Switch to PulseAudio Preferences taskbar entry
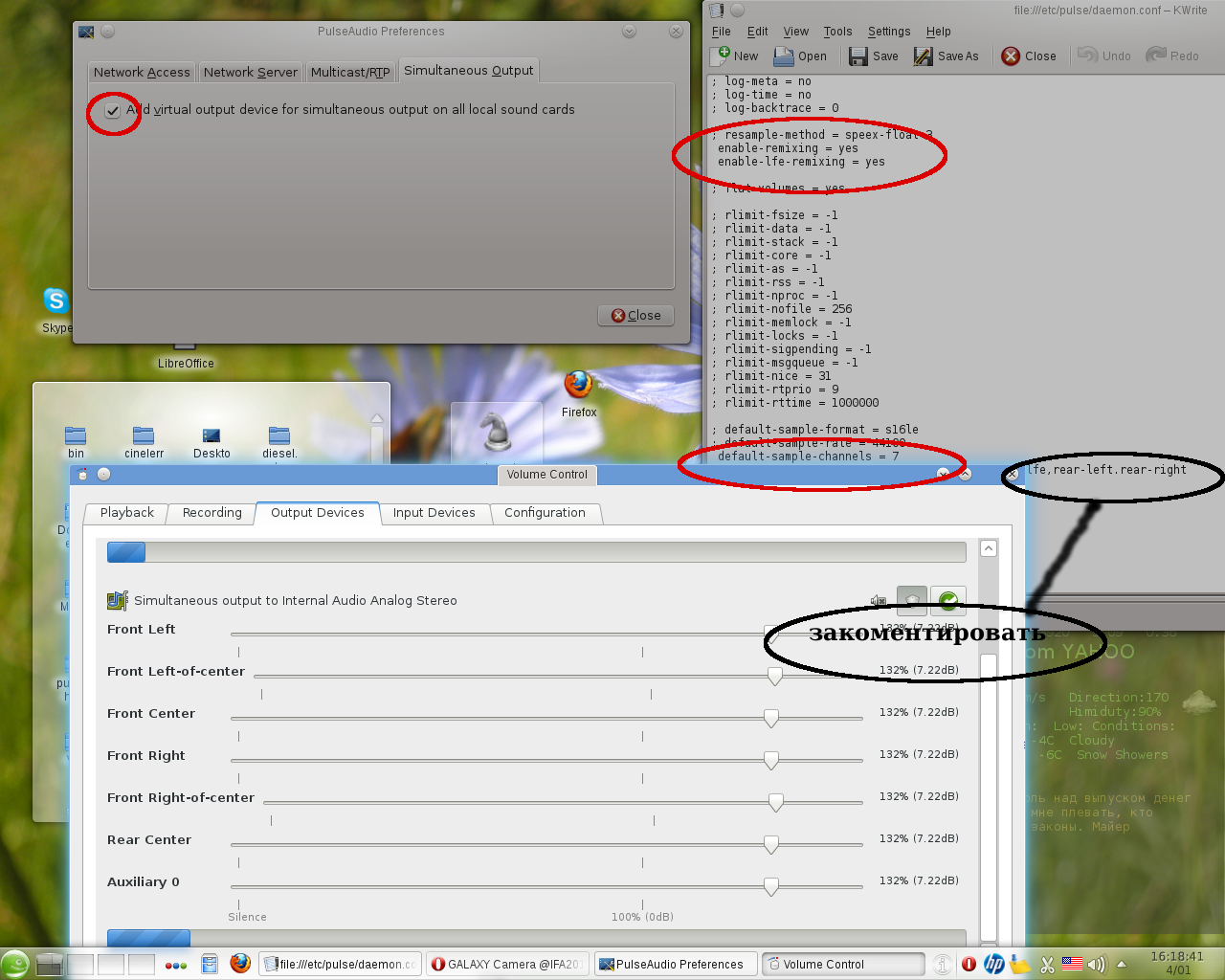The image size is (1225, 980). [676, 964]
